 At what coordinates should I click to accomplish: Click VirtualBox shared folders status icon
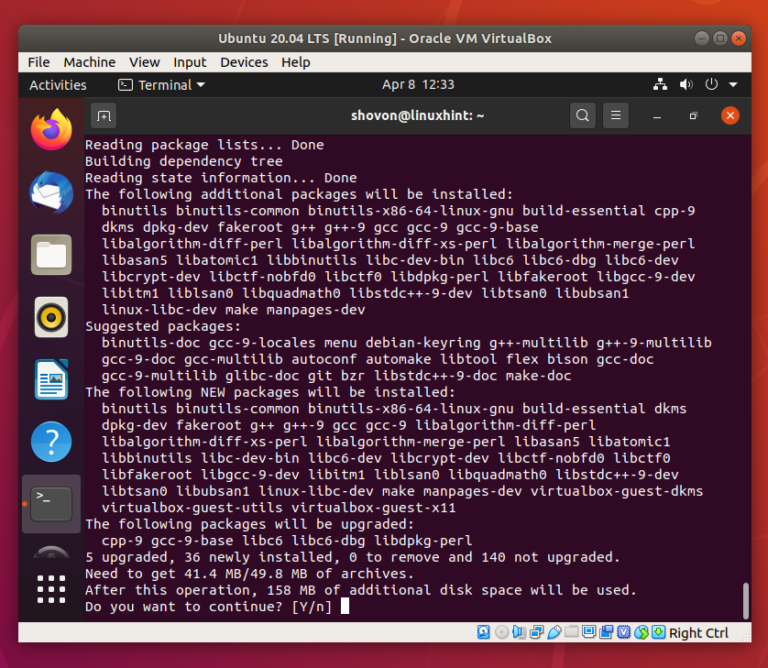[571, 632]
